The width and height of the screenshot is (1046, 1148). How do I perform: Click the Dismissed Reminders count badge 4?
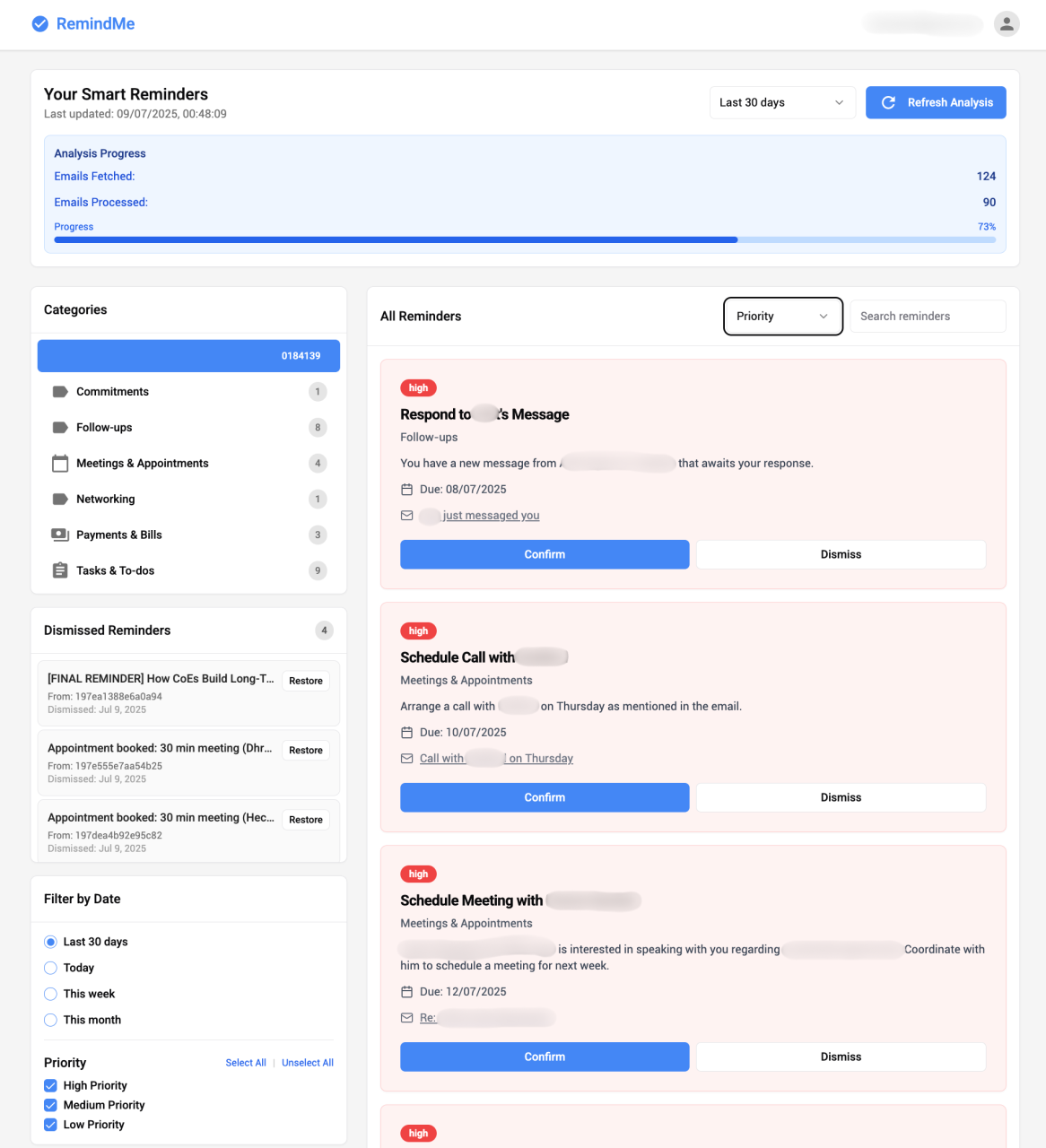click(x=325, y=631)
